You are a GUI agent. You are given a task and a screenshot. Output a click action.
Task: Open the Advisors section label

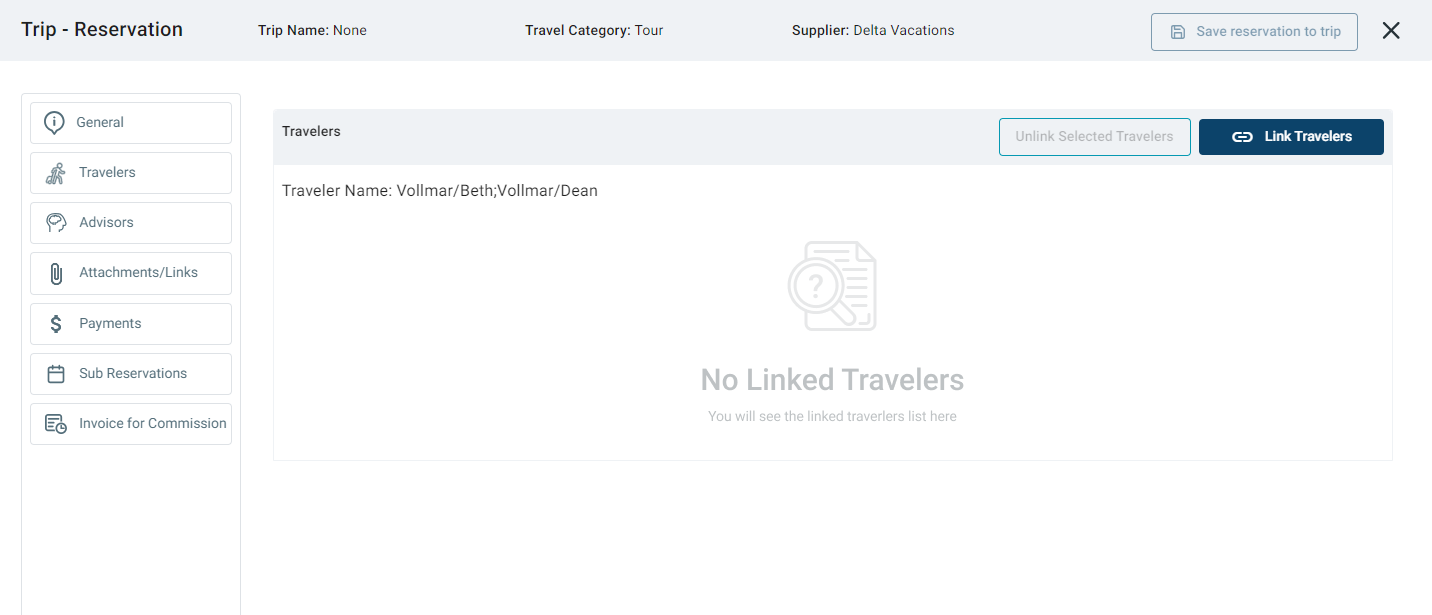(x=106, y=223)
